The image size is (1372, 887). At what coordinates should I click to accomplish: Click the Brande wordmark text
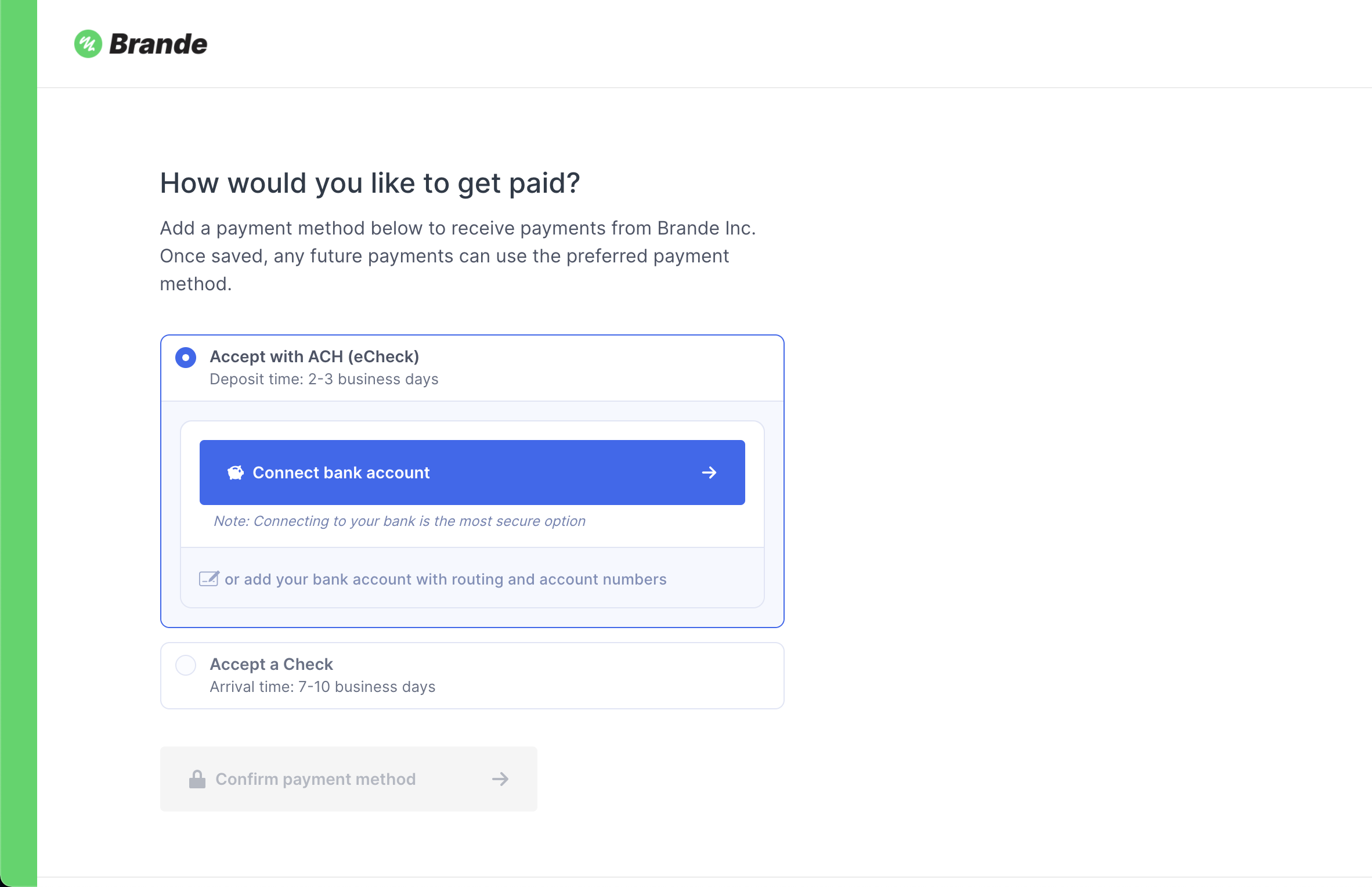(158, 44)
